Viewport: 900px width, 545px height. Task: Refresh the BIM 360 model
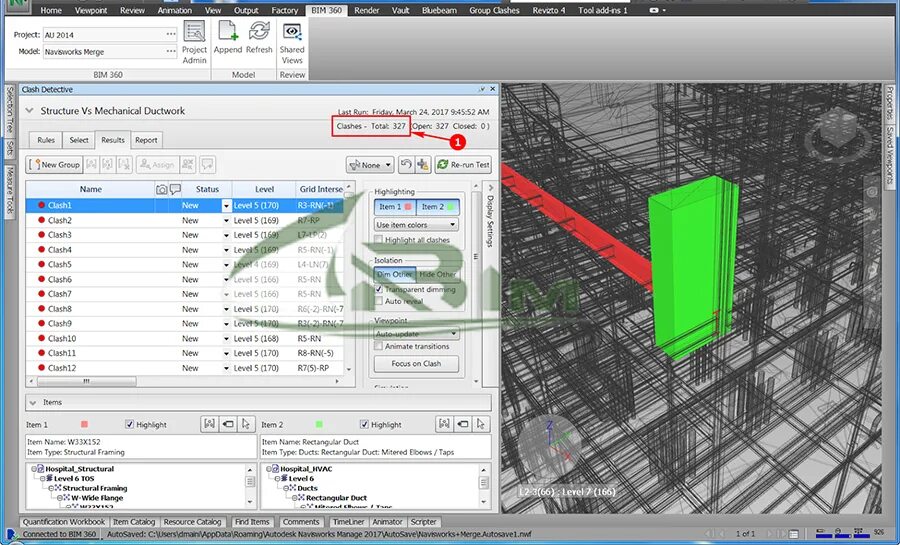tap(259, 38)
